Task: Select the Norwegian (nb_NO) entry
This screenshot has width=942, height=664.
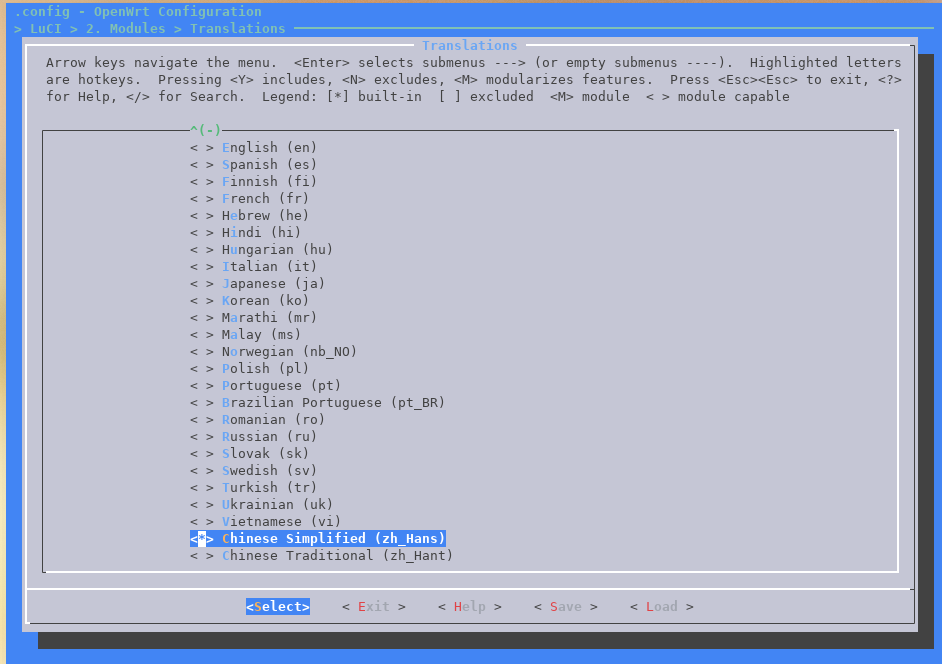Action: (289, 352)
